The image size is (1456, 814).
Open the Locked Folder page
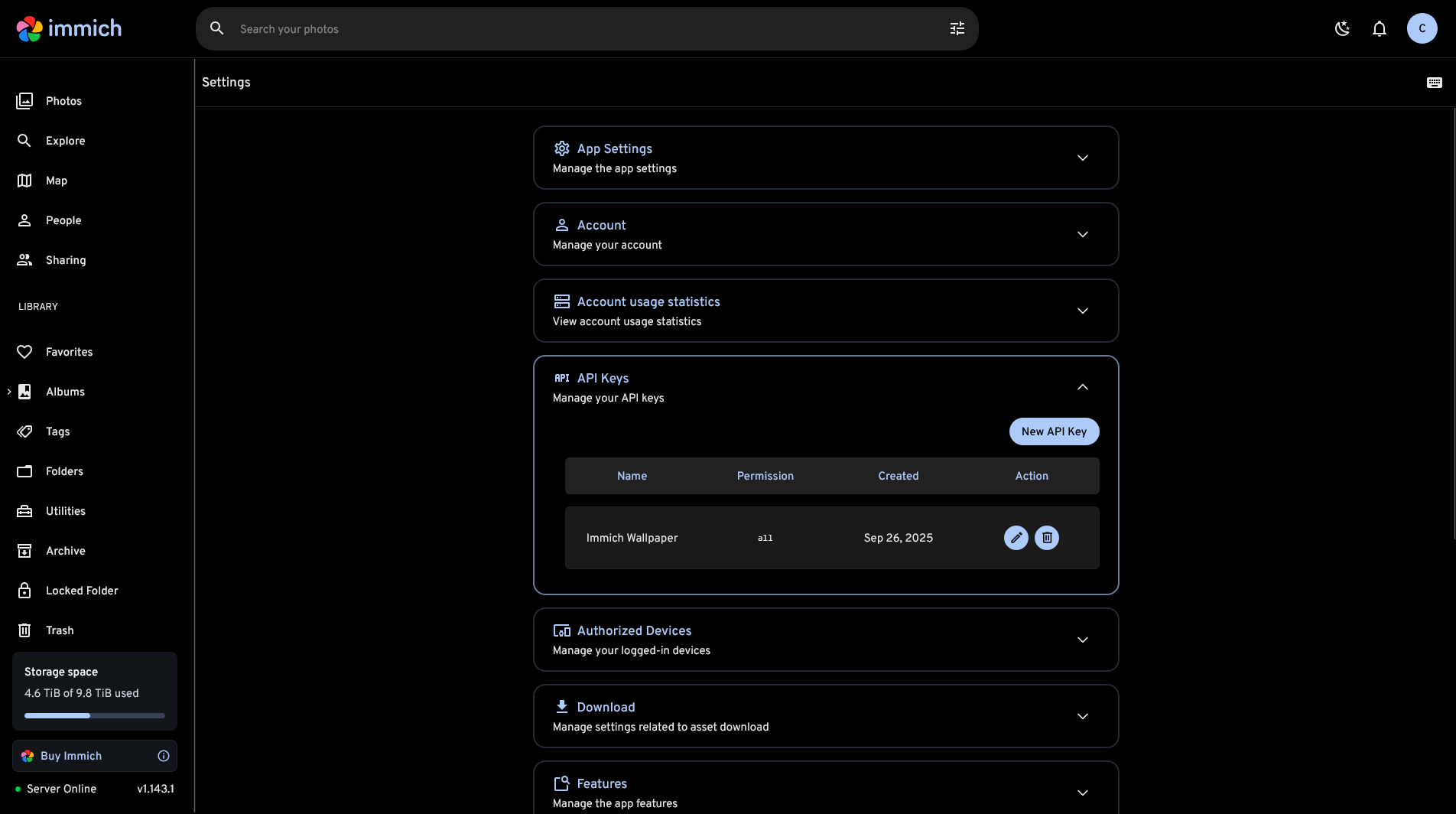82,591
